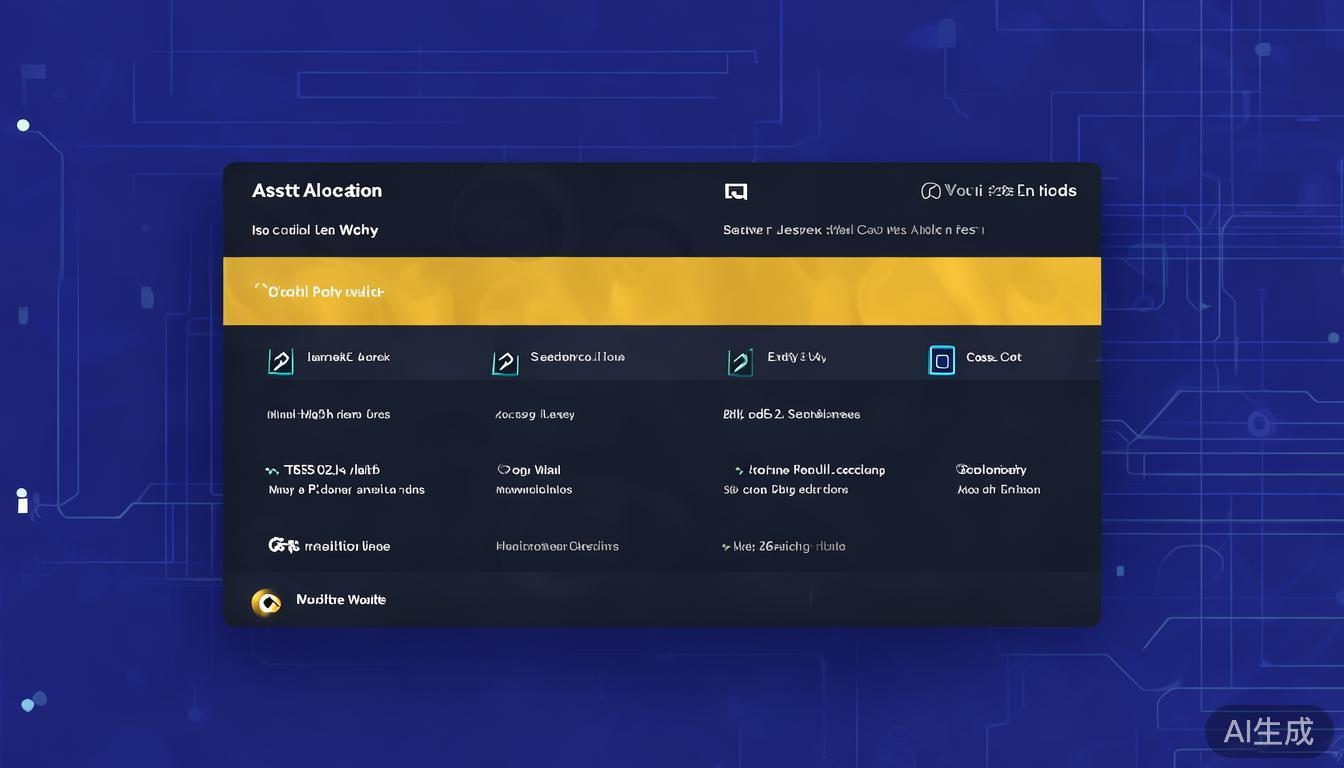Expand the "T555 02J4" row arrow
Screen dimensions: 1344x768
click(271, 470)
